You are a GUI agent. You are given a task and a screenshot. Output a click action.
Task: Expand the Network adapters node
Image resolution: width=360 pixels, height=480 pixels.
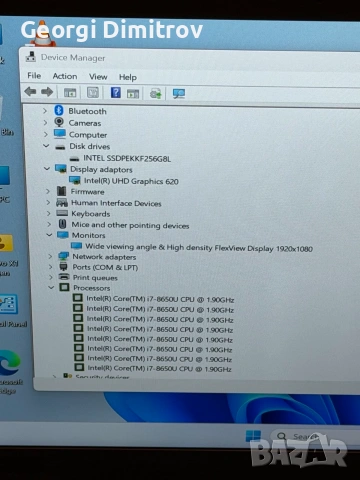(50, 256)
